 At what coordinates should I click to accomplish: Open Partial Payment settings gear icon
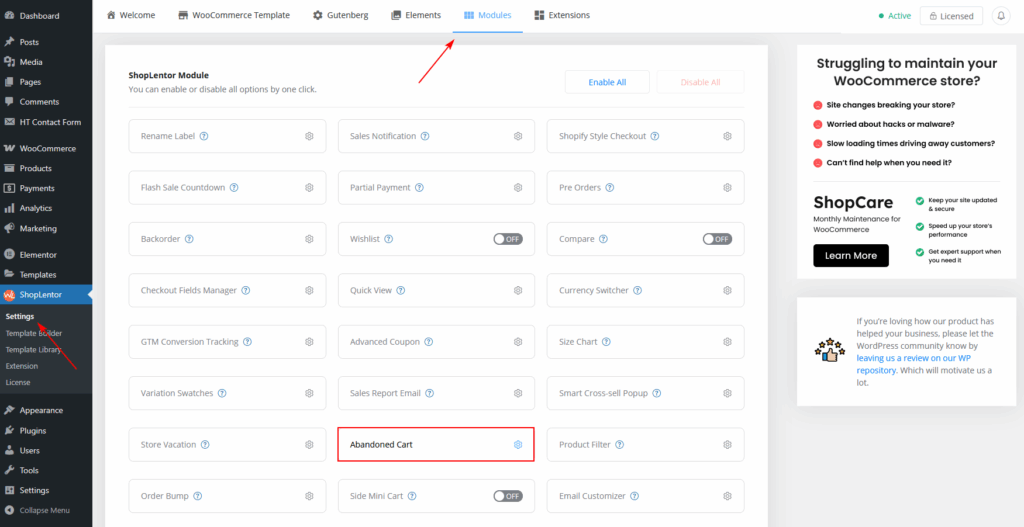point(518,187)
